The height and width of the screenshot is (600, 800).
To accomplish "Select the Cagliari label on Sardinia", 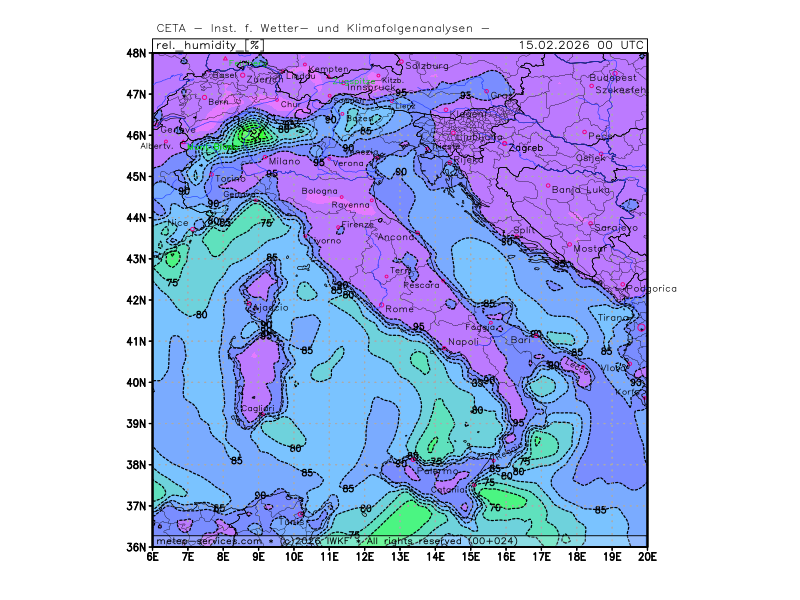I will 258,408.
